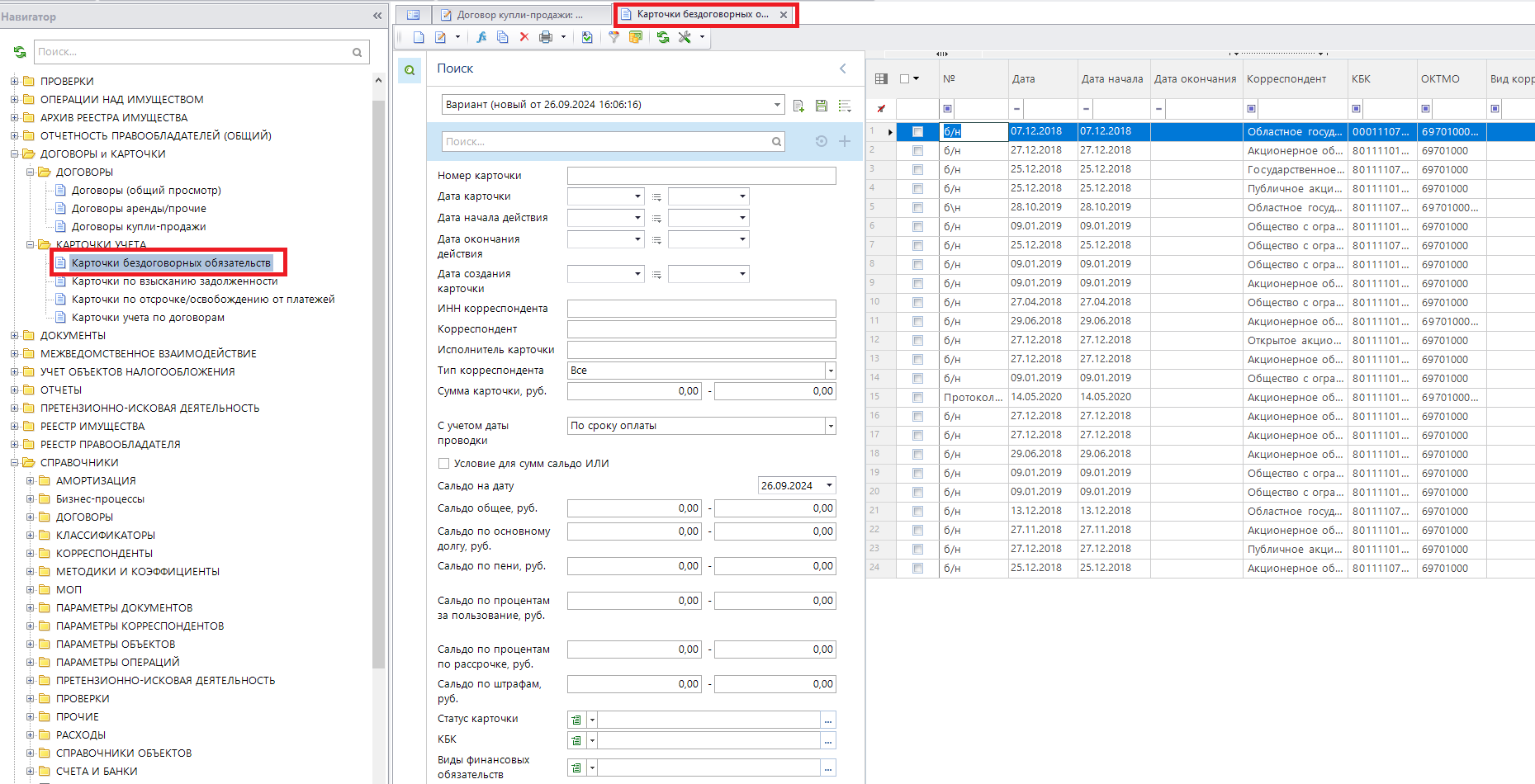The height and width of the screenshot is (784, 1535).
Task: Tick checkbox of row 21 dated 13.12.2018
Action: [x=917, y=512]
